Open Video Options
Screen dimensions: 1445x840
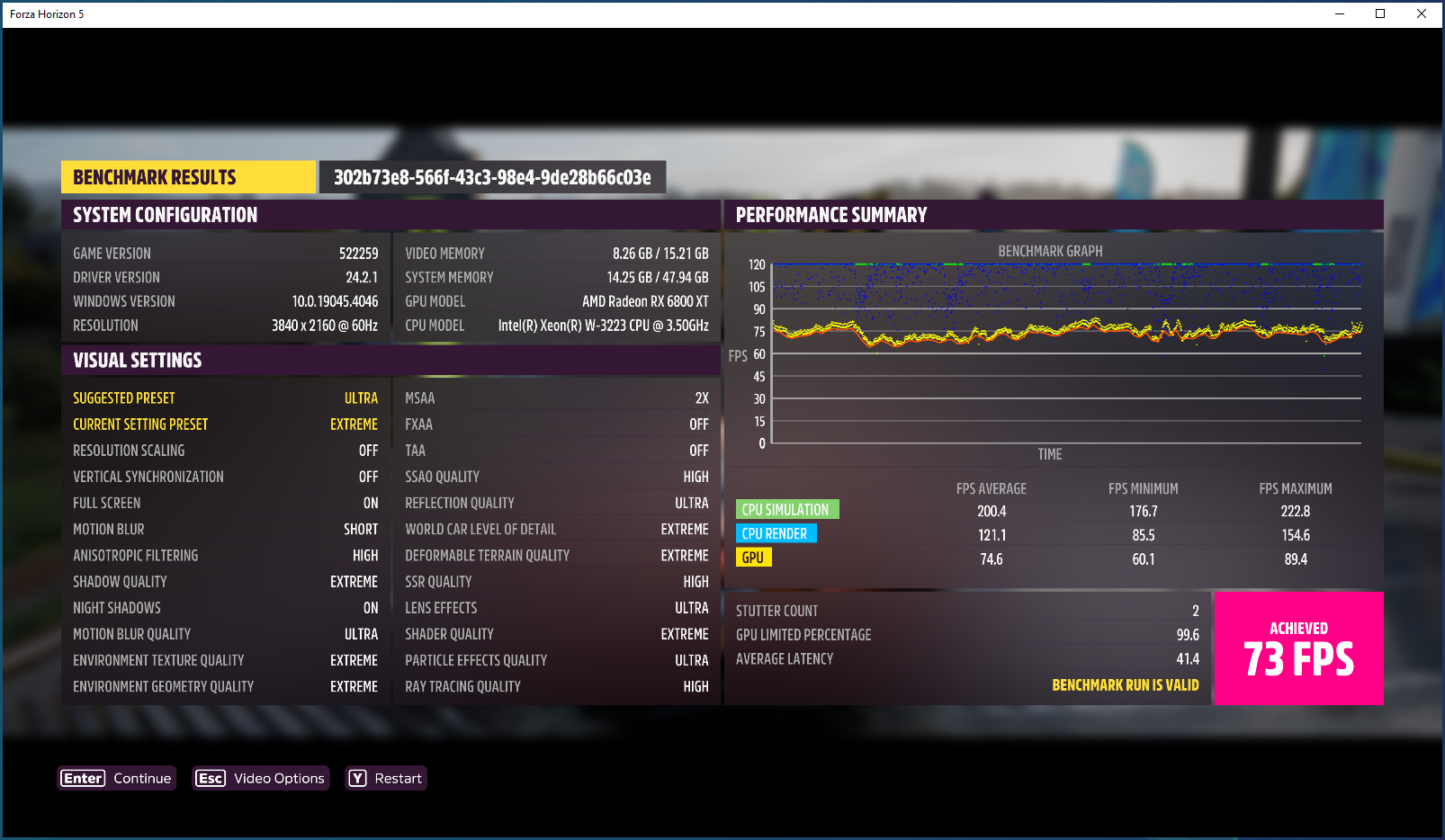click(279, 778)
